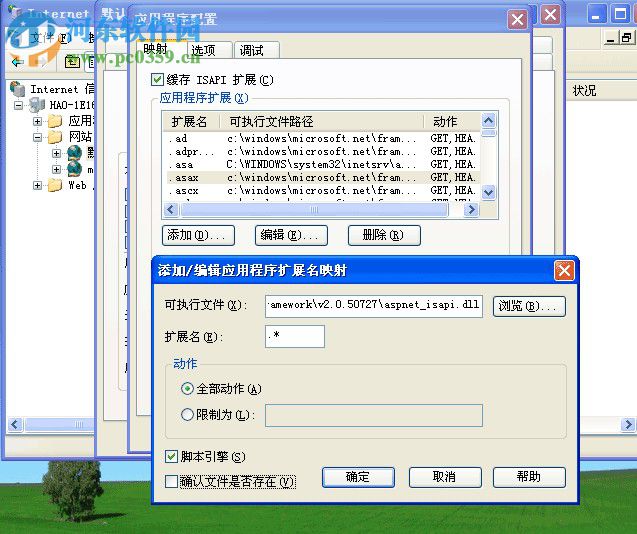Sort by 可执行文件路径 column header
The height and width of the screenshot is (534, 637).
322,122
